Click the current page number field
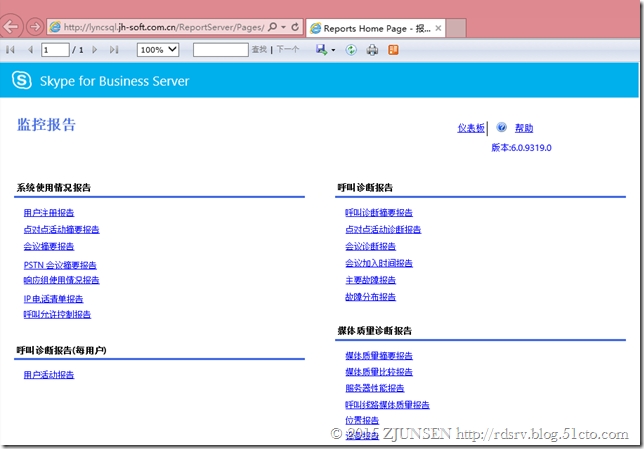This screenshot has height=449, width=644. pos(55,50)
